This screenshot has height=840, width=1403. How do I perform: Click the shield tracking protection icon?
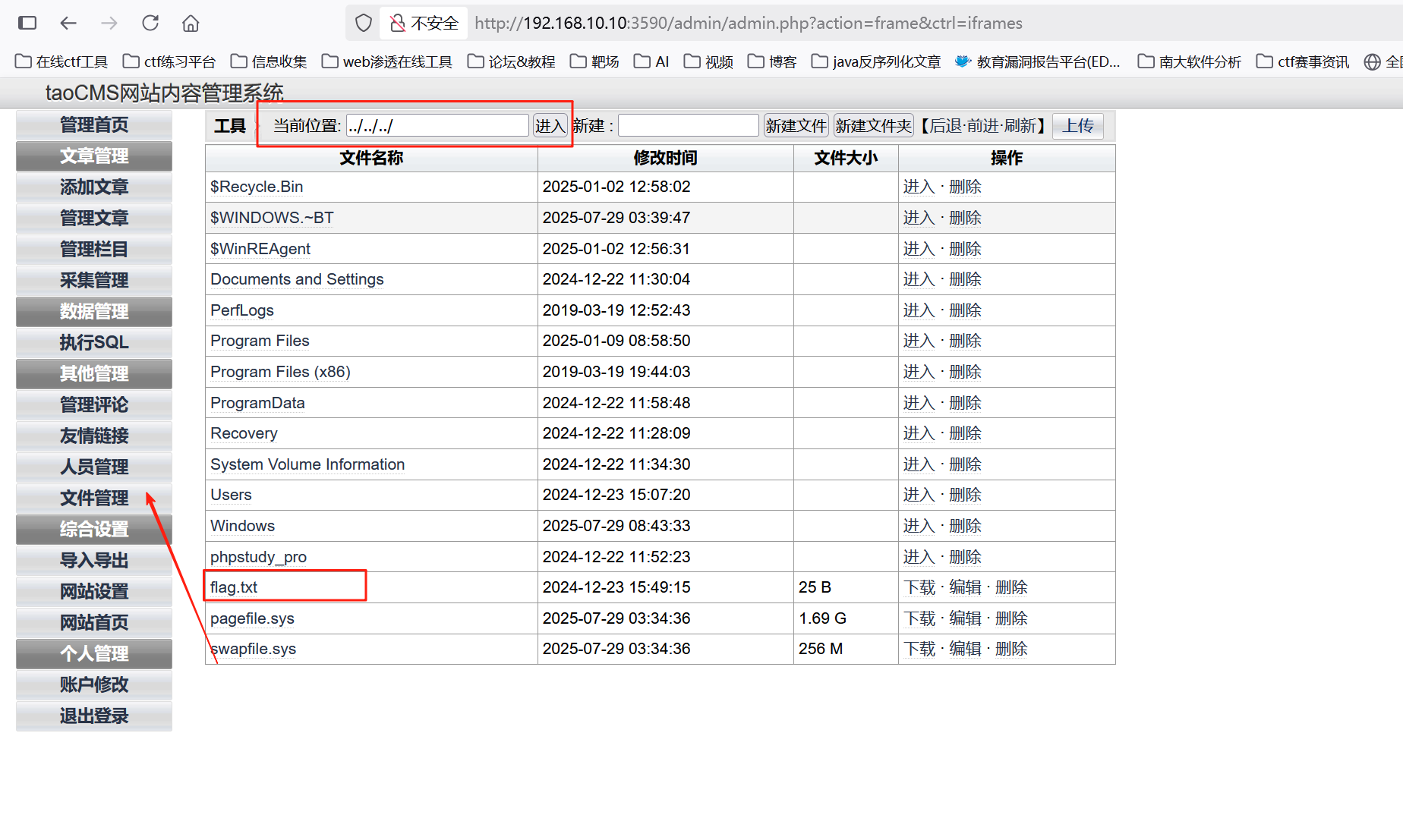click(364, 24)
